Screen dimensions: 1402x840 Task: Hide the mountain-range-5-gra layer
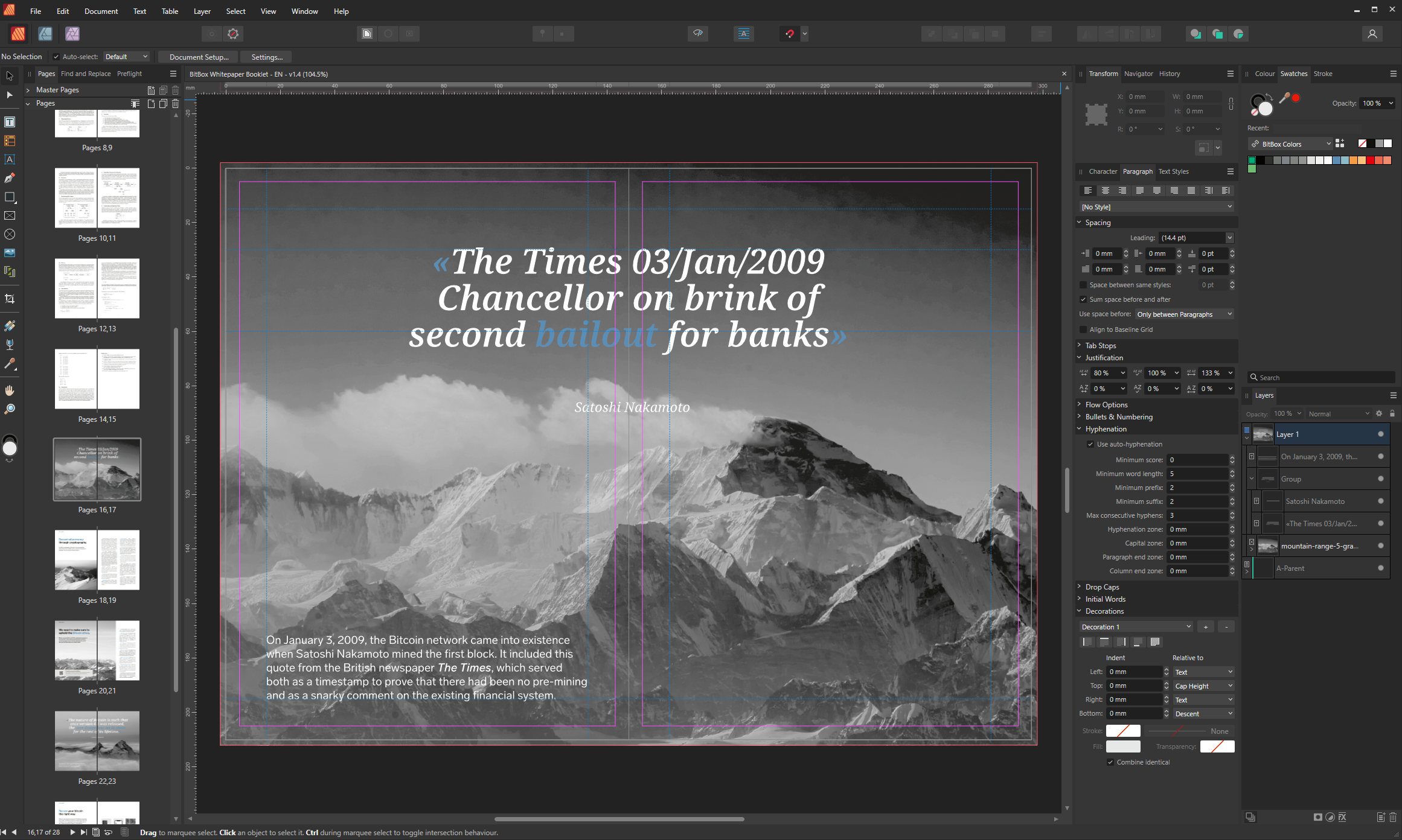coord(1380,546)
